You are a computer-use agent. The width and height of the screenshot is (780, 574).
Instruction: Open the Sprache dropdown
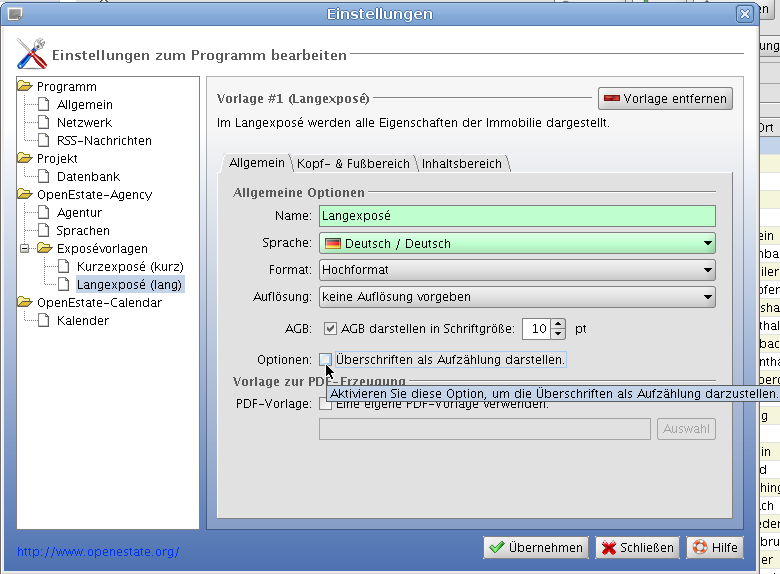click(517, 243)
